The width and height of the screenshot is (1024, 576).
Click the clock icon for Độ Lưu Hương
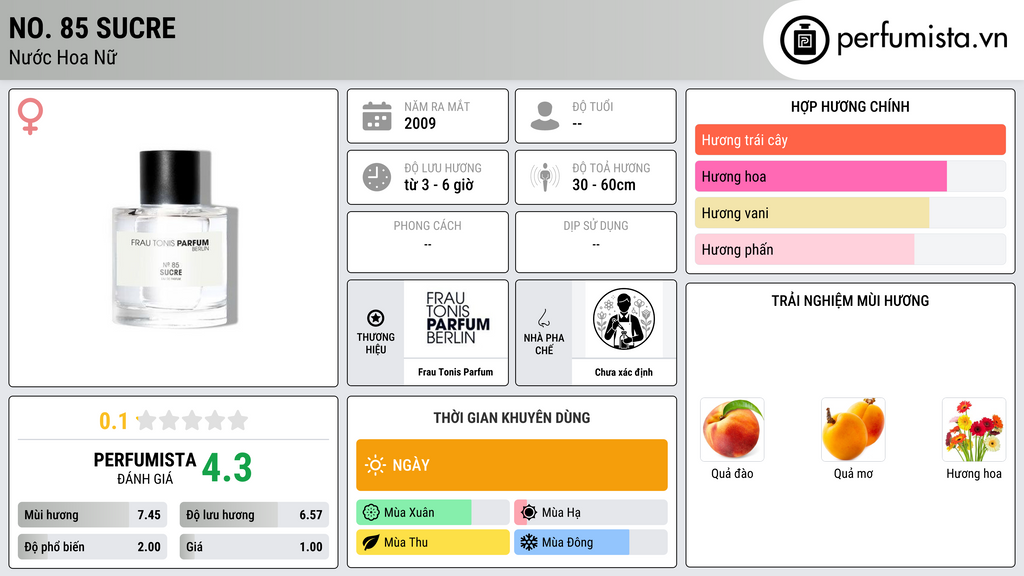point(377,177)
